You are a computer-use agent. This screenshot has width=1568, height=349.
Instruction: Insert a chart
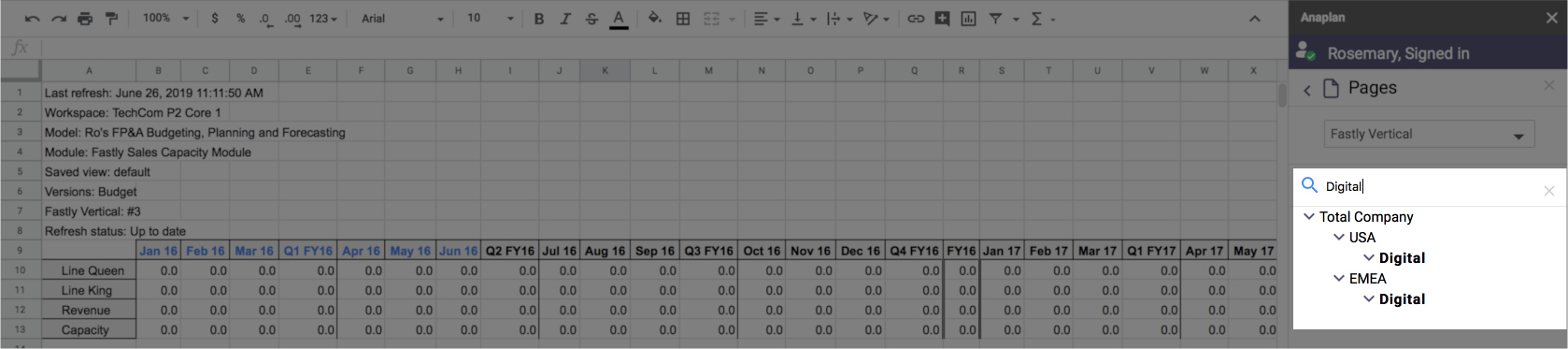click(968, 19)
